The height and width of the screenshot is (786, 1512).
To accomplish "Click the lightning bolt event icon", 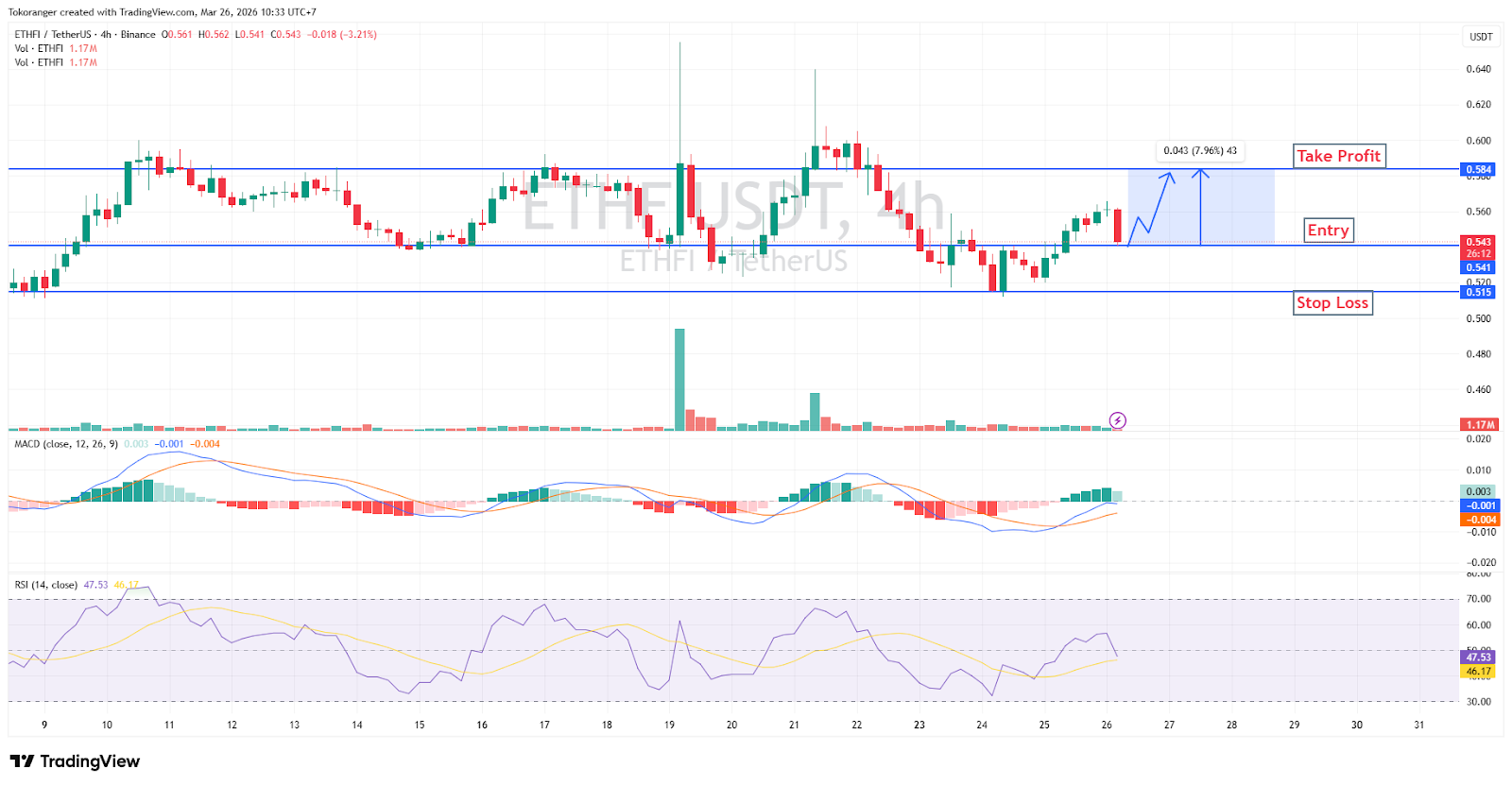I will pyautogui.click(x=1117, y=420).
